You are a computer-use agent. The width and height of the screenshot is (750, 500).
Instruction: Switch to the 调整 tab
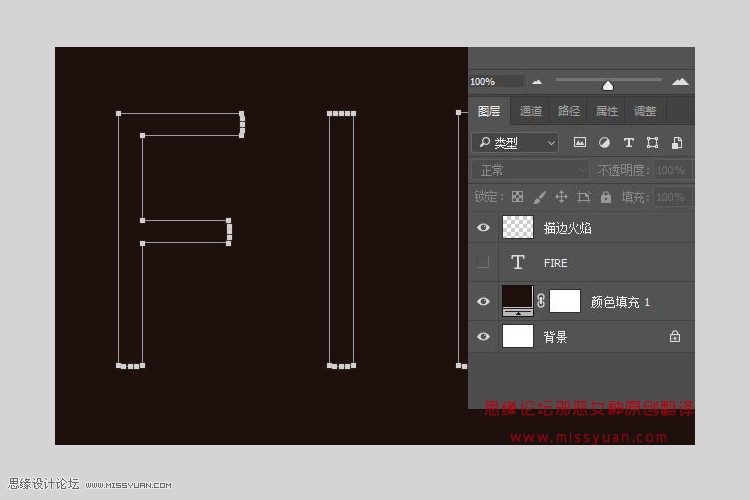click(645, 111)
